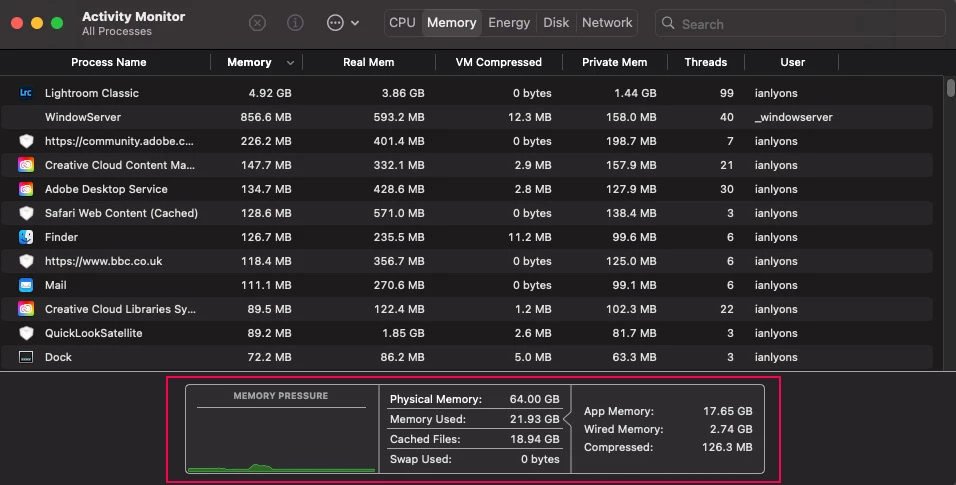
Task: Switch to the Disk tab
Action: click(x=556, y=23)
